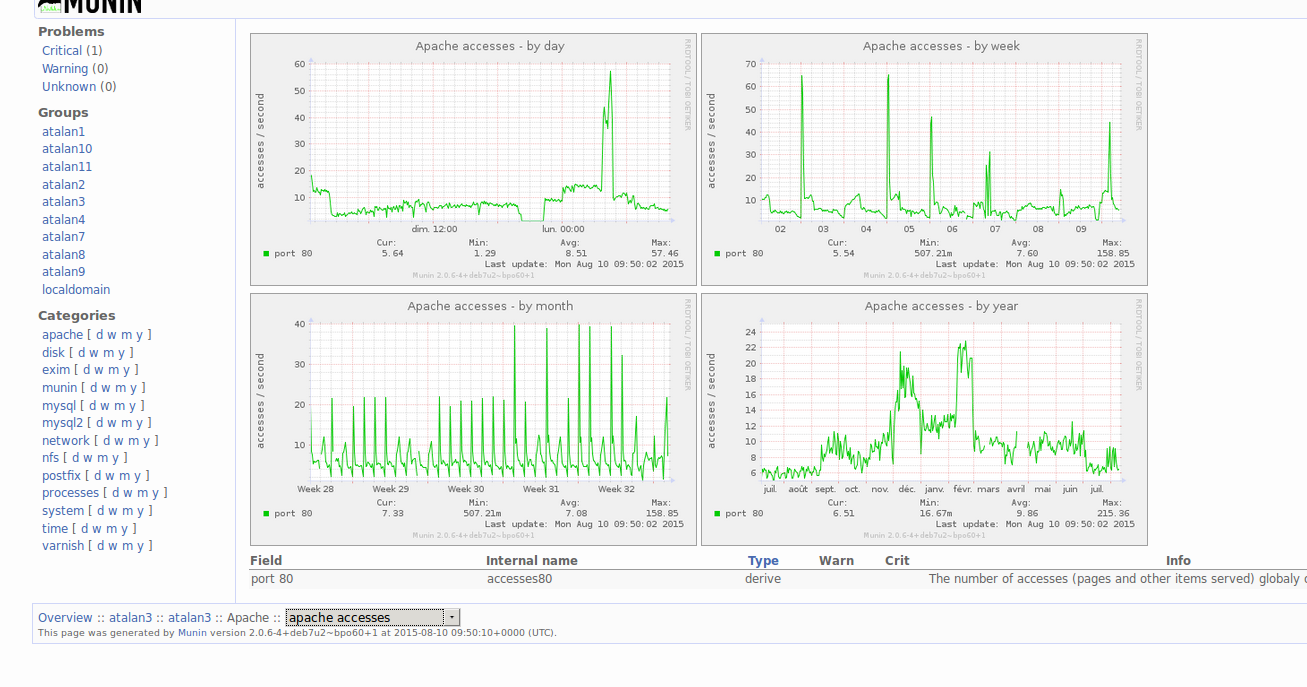Open the time category
This screenshot has width=1307, height=687.
[55, 529]
